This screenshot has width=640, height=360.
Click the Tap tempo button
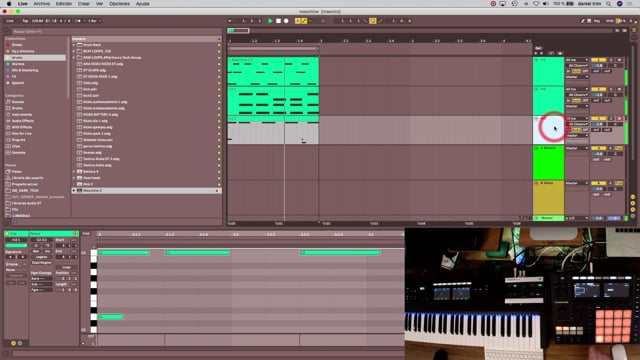(25, 21)
